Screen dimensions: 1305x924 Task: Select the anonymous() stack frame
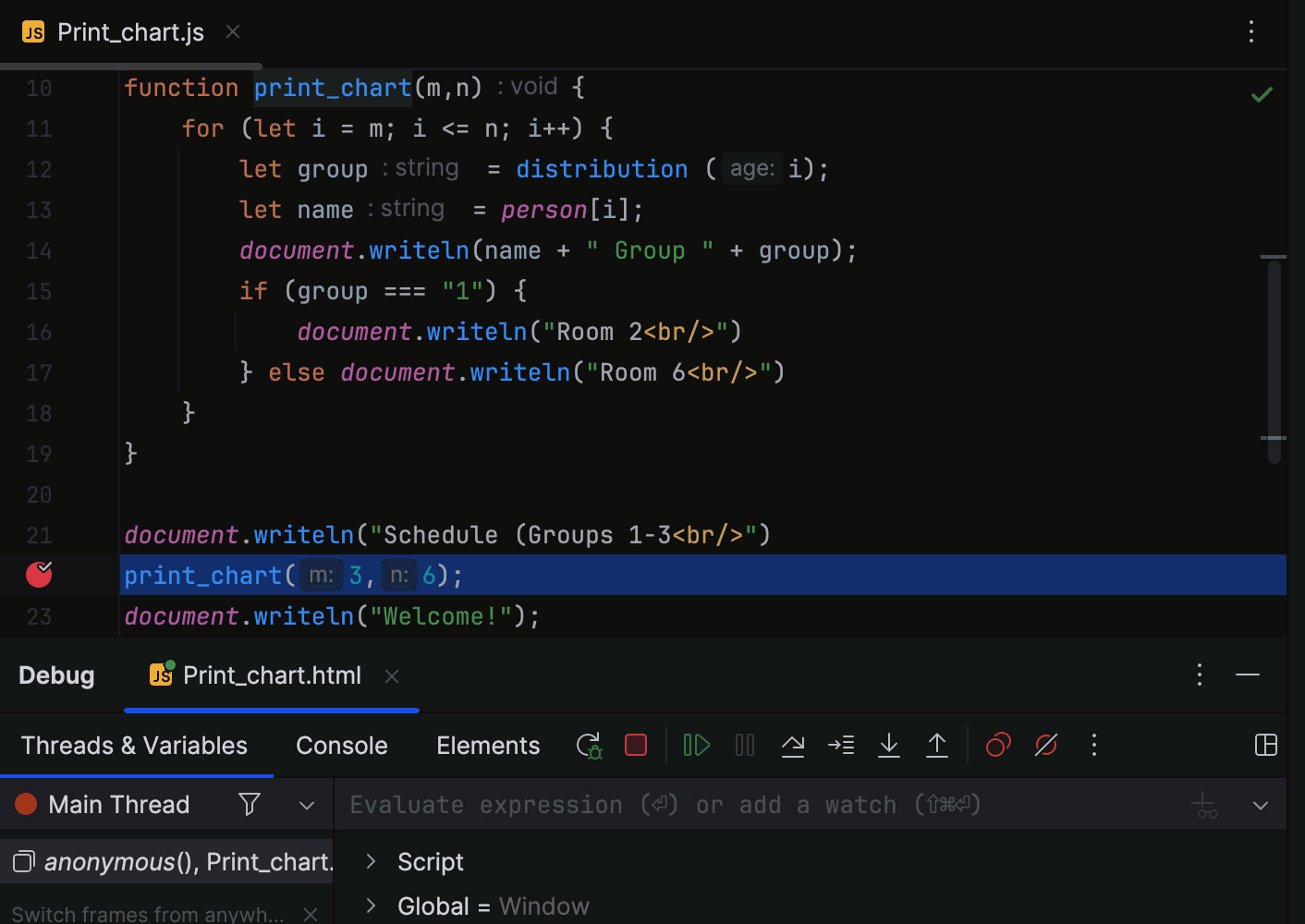[x=166, y=861]
